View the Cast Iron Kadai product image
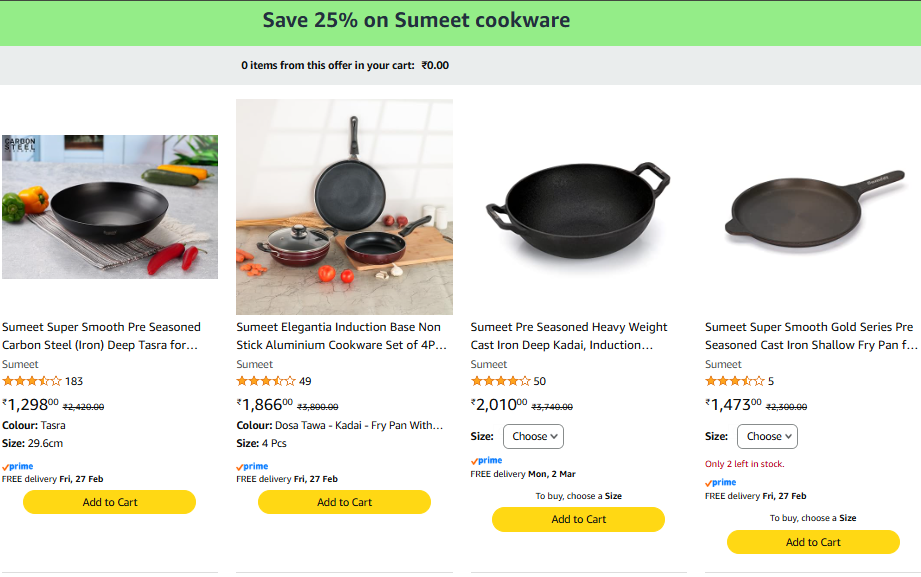Viewport: 921px width, 577px height. [x=578, y=207]
